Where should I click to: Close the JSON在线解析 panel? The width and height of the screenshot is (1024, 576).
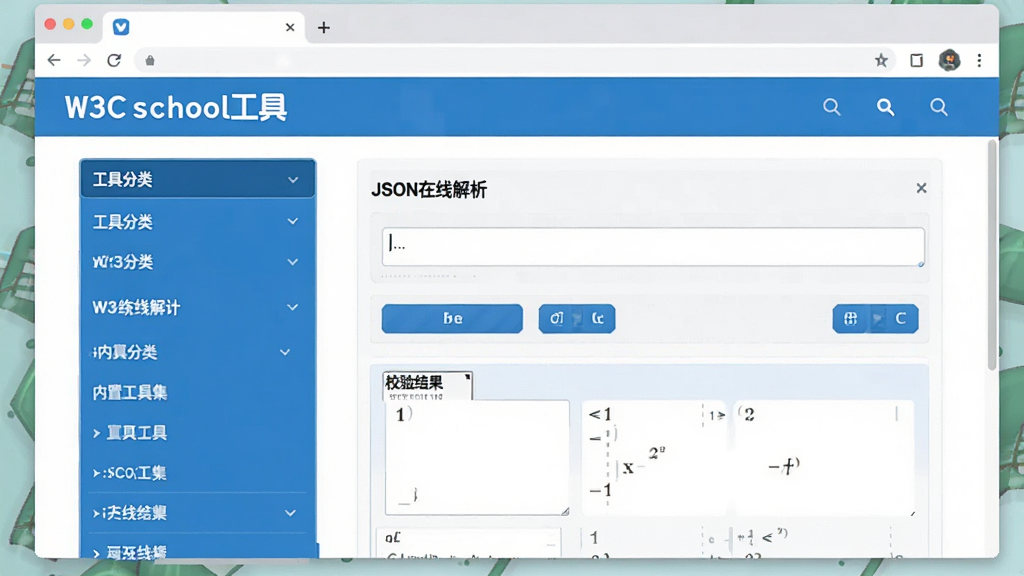point(921,188)
